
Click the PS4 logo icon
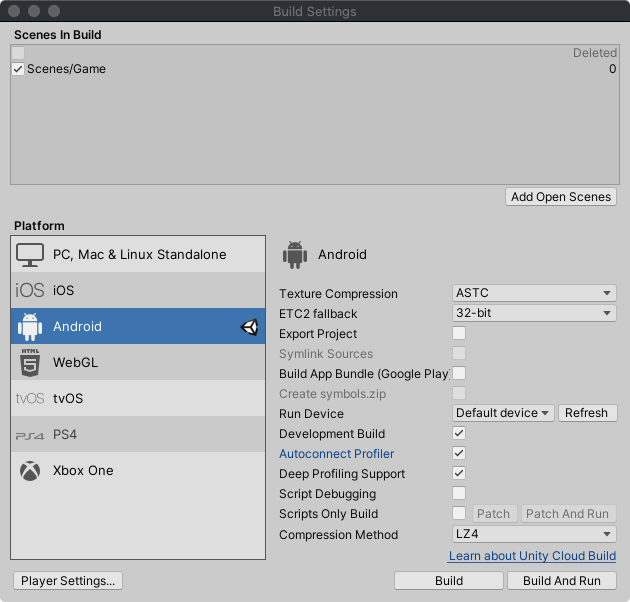click(x=30, y=436)
